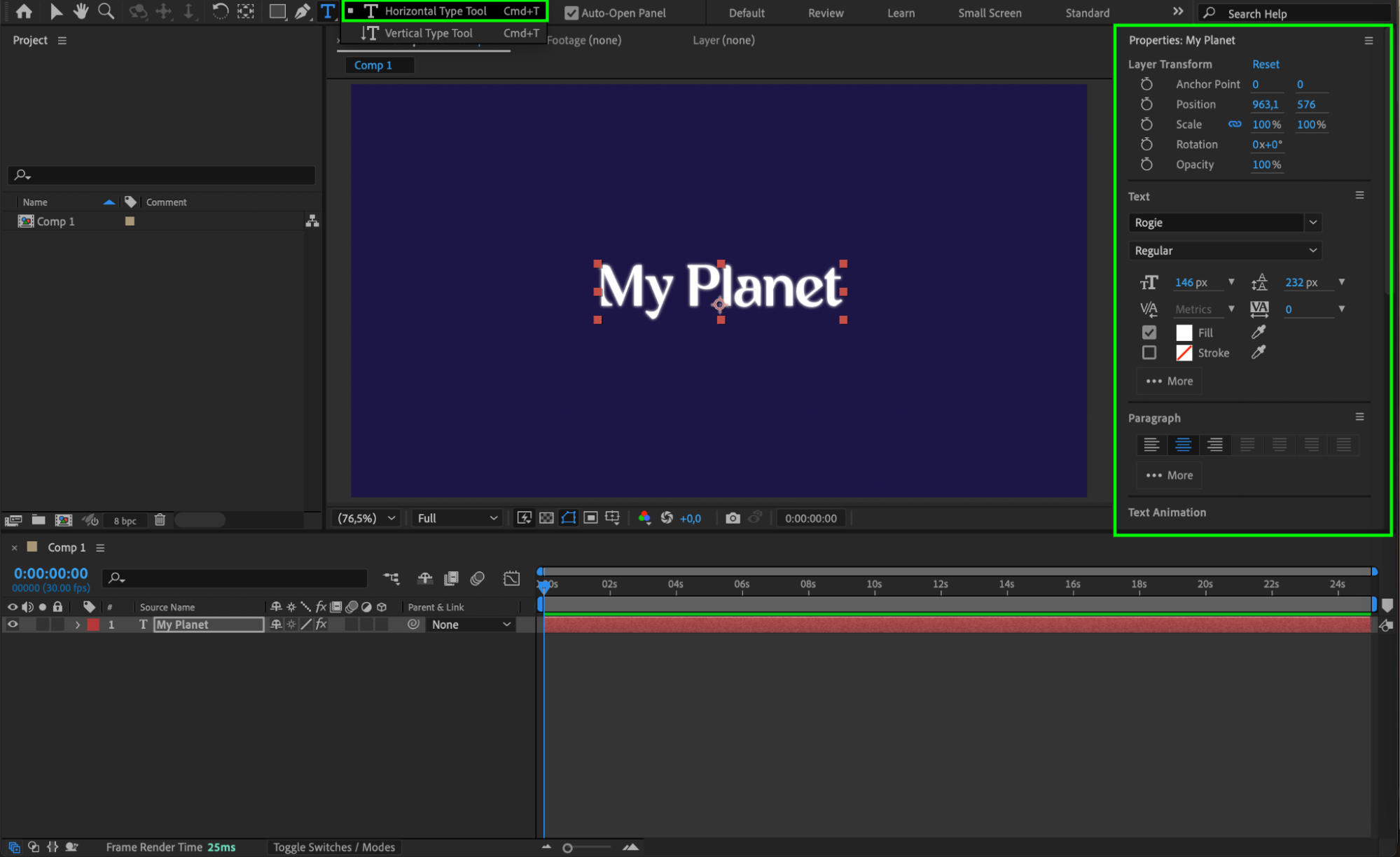Select the Zoom magnifier tool
This screenshot has height=857, width=1400.
tap(106, 11)
